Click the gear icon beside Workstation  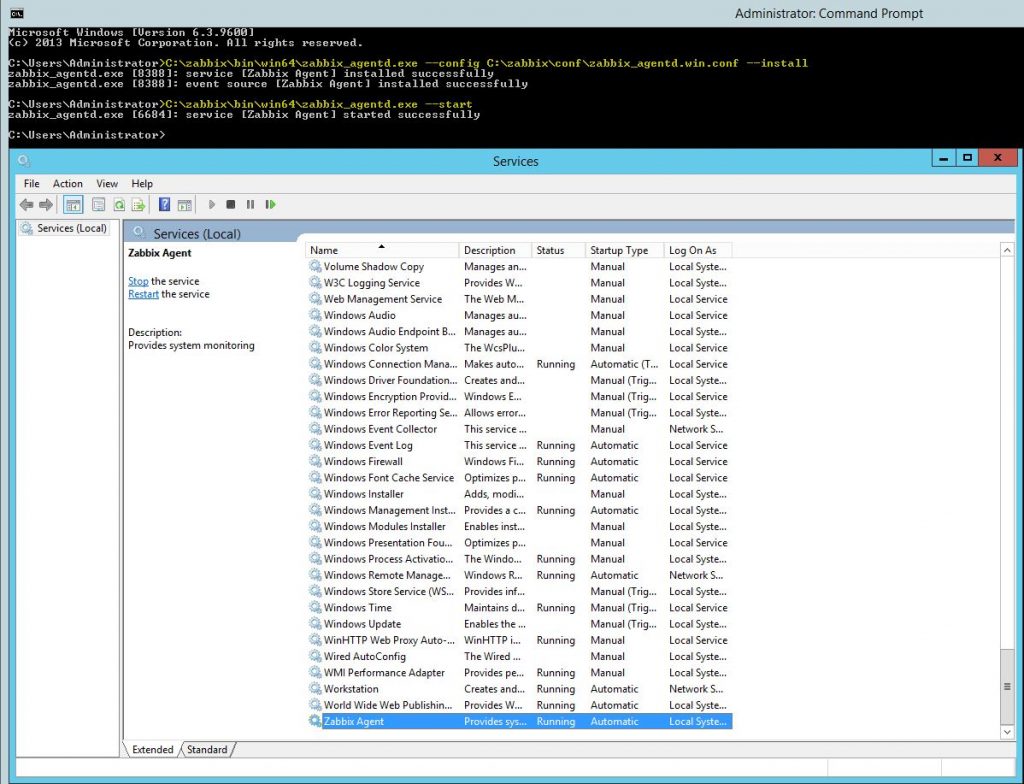coord(315,689)
